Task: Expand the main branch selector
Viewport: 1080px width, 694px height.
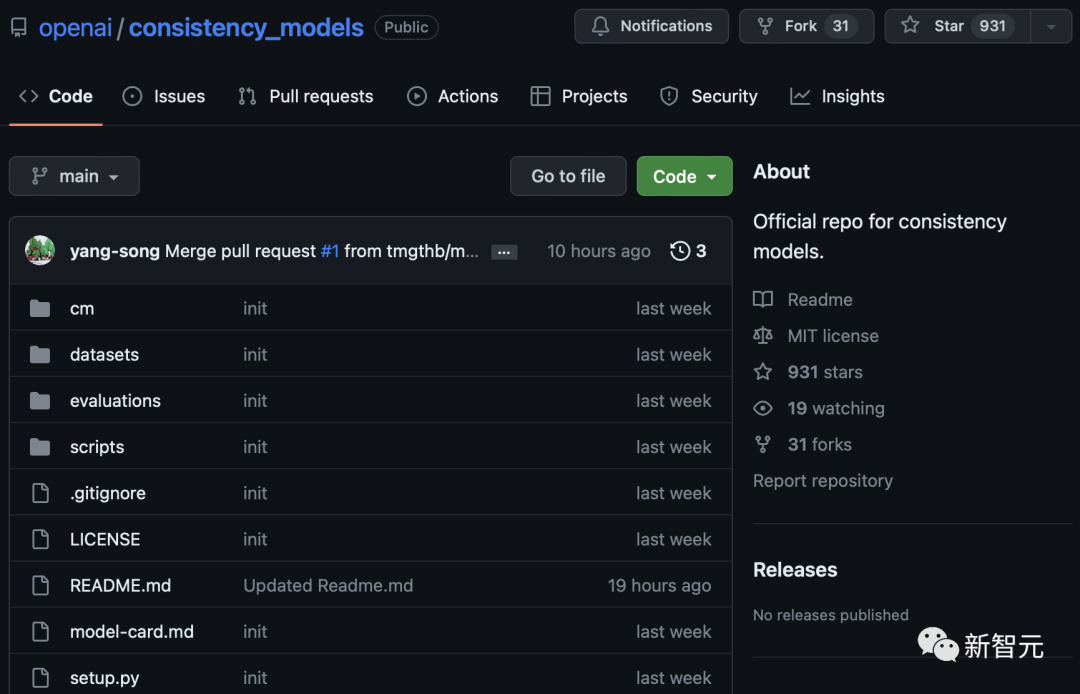Action: [74, 176]
